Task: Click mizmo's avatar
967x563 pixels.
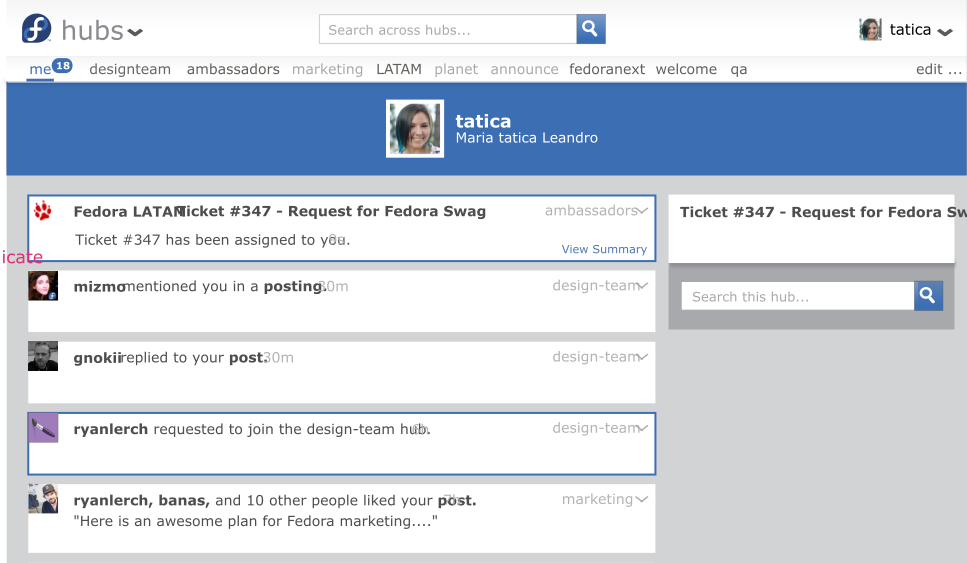Action: 43,286
